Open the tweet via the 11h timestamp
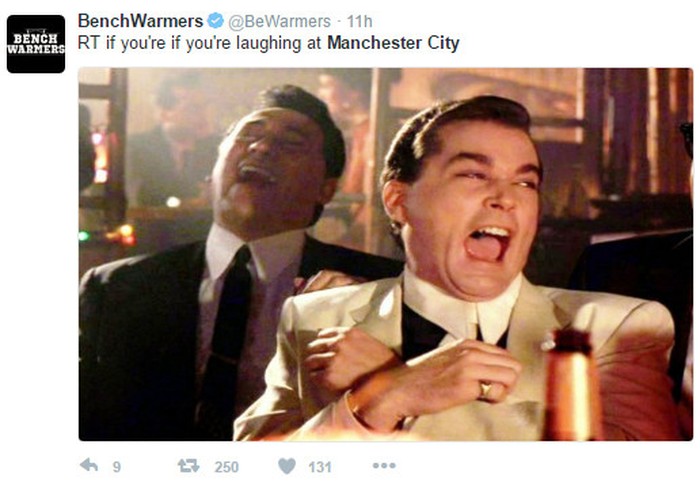The image size is (700, 490). point(359,21)
